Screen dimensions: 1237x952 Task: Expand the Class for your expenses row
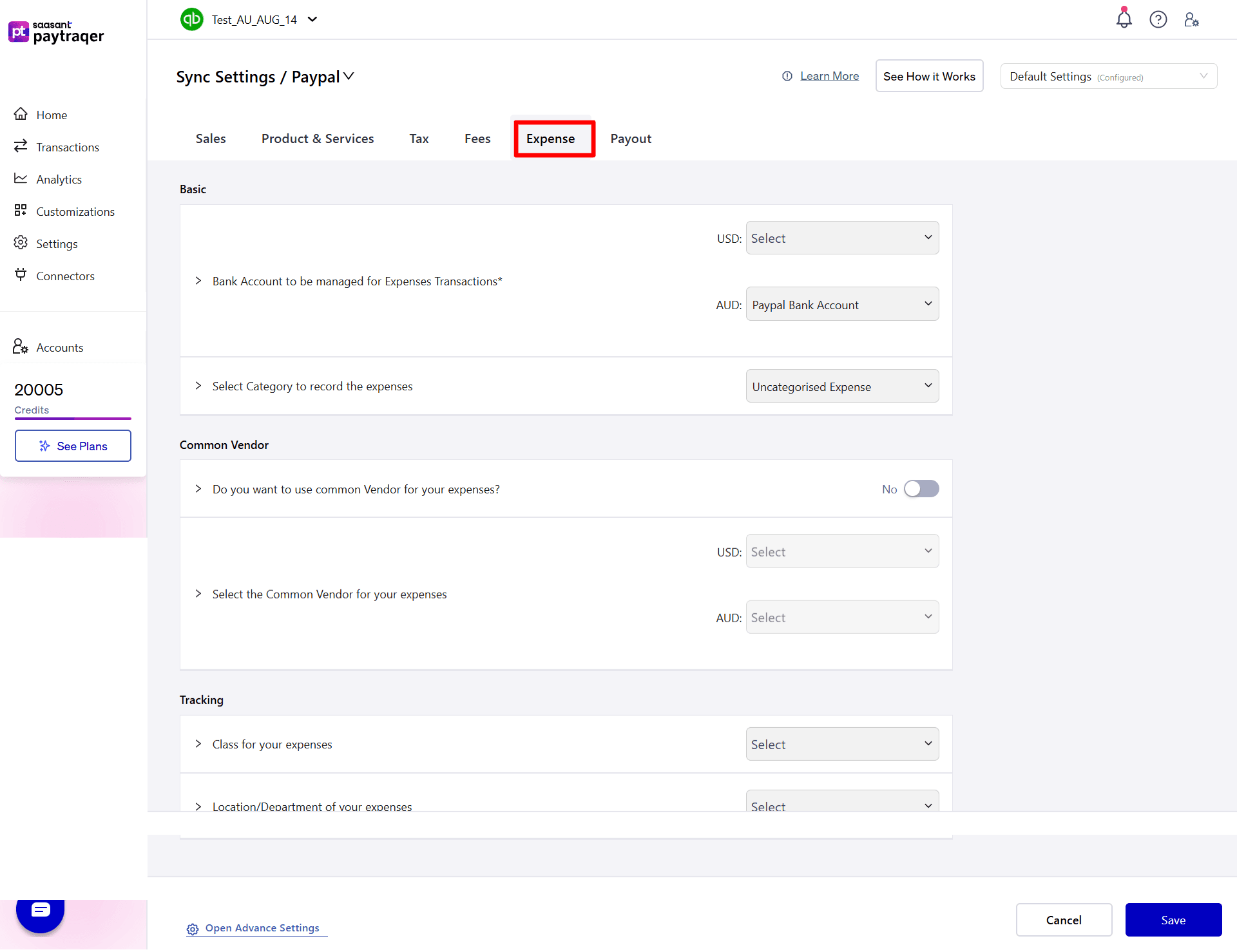coord(198,744)
